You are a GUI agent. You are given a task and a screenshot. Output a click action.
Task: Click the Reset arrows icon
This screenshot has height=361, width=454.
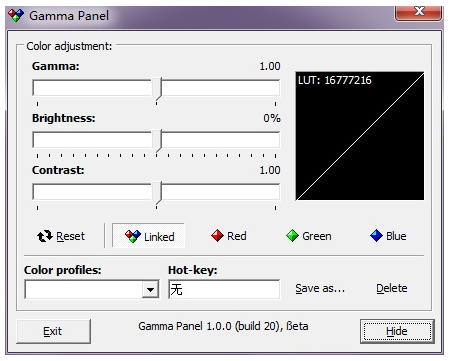click(x=45, y=236)
